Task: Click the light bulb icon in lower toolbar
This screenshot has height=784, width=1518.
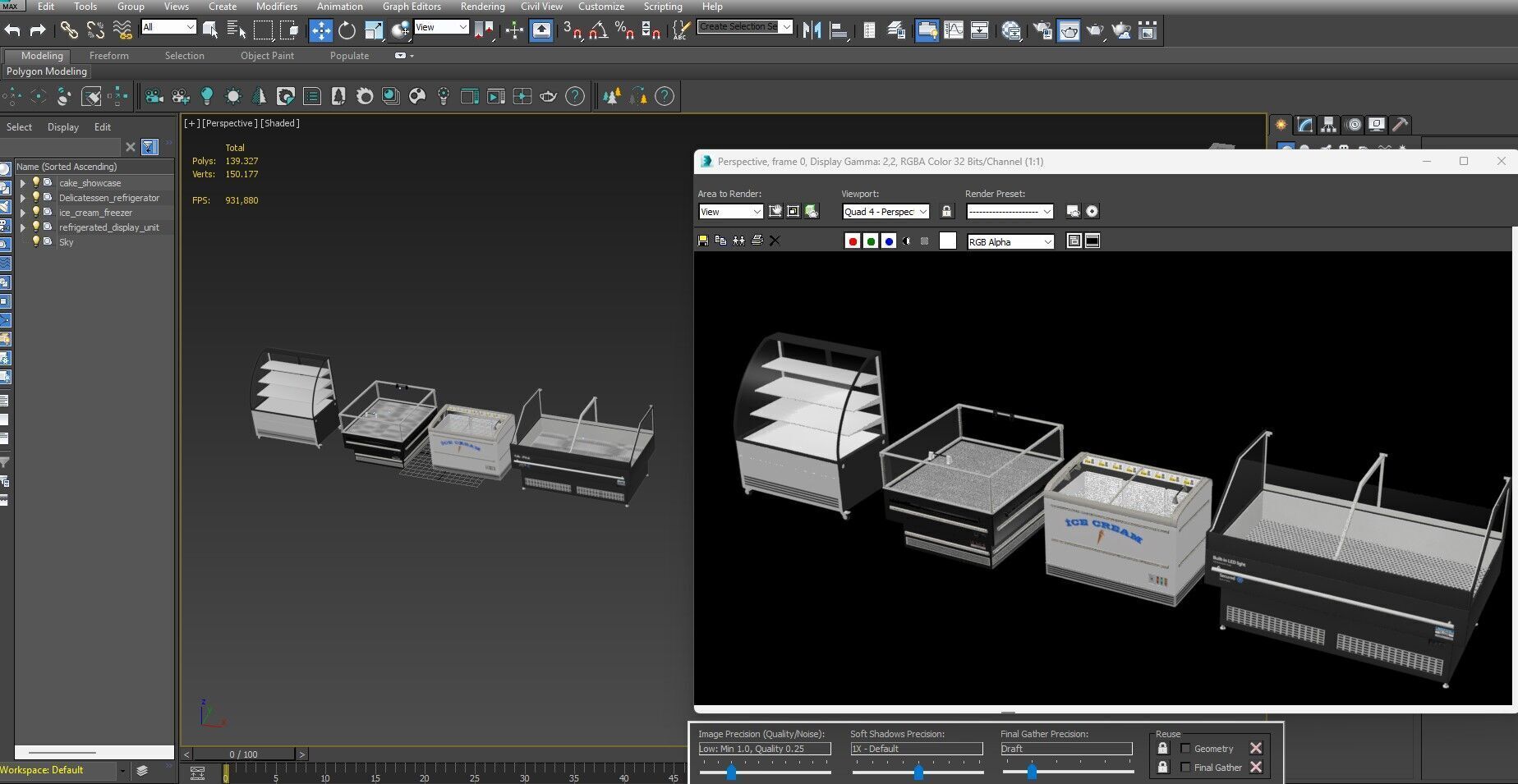Action: 207,96
